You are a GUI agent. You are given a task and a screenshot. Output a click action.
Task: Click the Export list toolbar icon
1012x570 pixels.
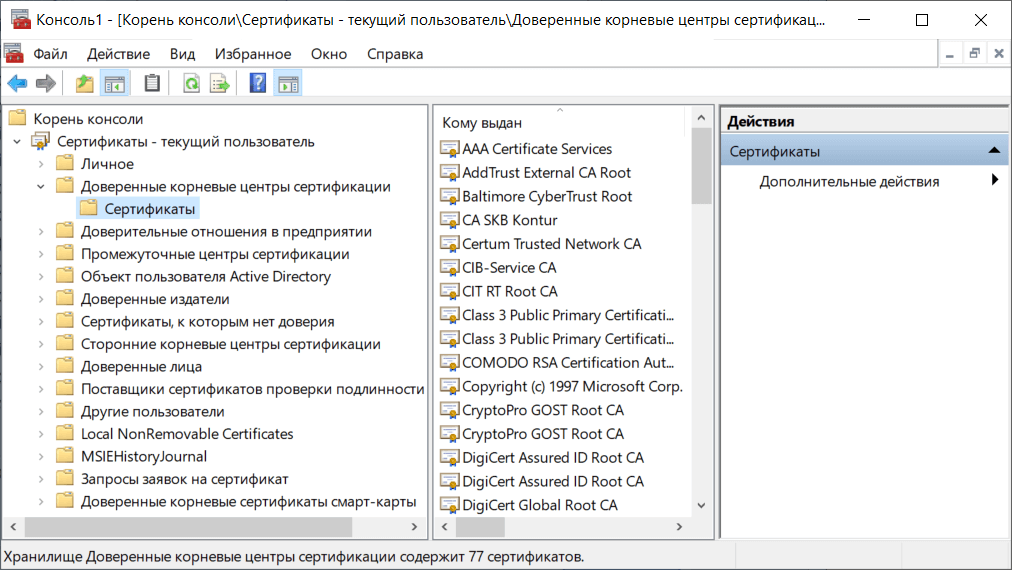tap(219, 84)
